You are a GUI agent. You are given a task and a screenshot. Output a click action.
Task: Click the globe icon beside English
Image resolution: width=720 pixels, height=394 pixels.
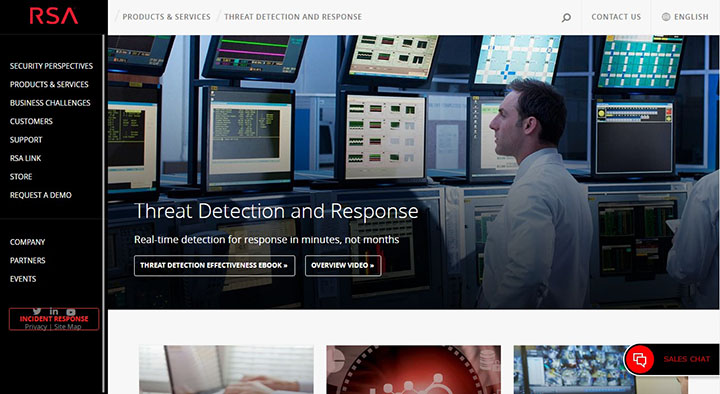[666, 17]
